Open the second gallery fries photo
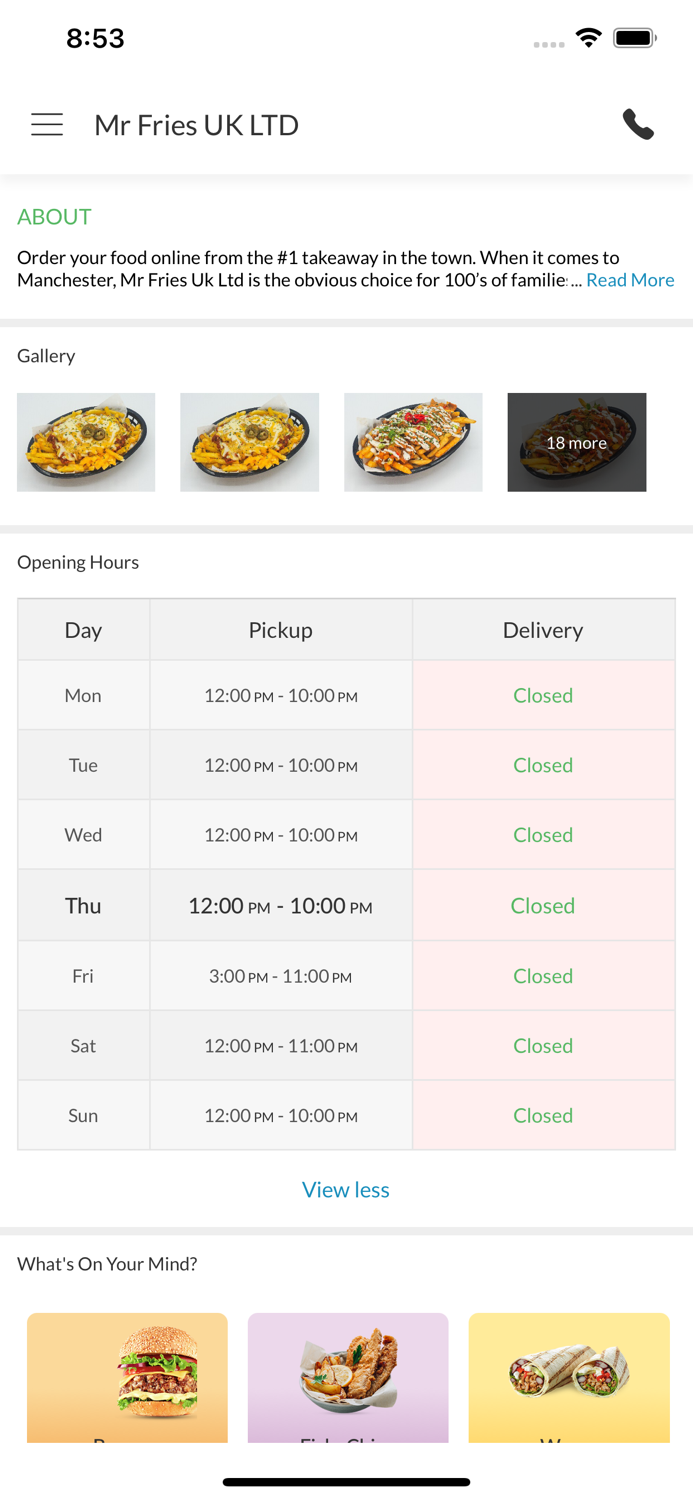The image size is (693, 1500). point(249,442)
